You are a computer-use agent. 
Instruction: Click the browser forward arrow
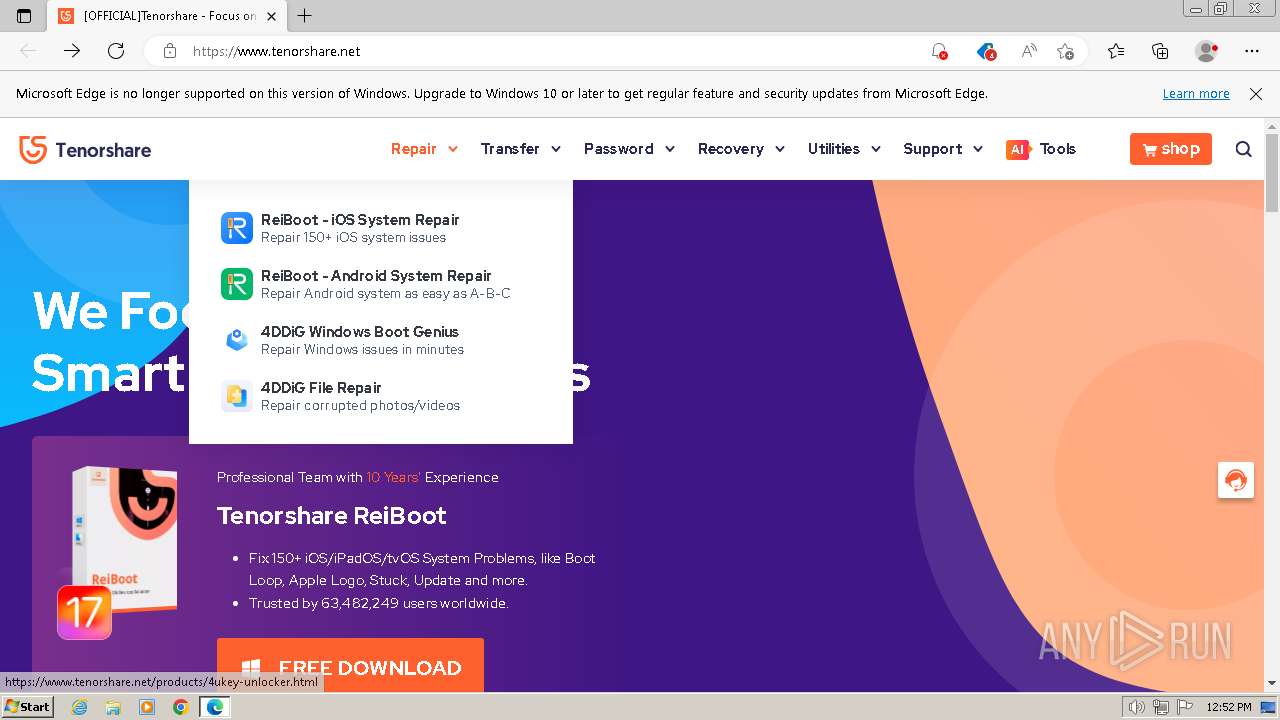coord(72,51)
